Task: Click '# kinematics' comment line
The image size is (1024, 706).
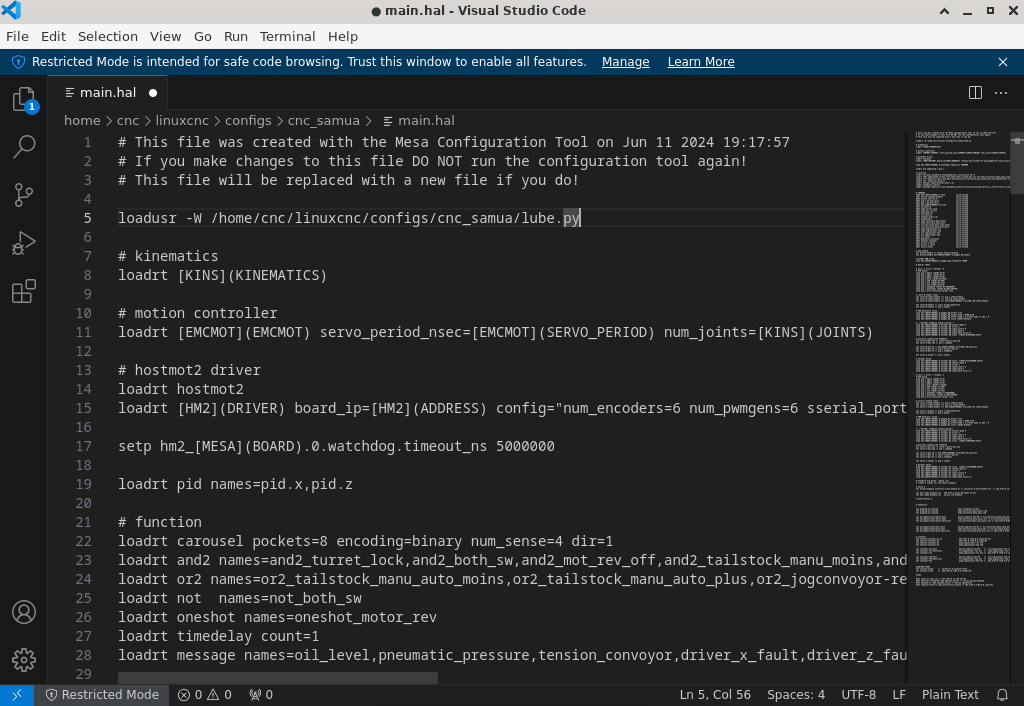Action: click(x=168, y=256)
